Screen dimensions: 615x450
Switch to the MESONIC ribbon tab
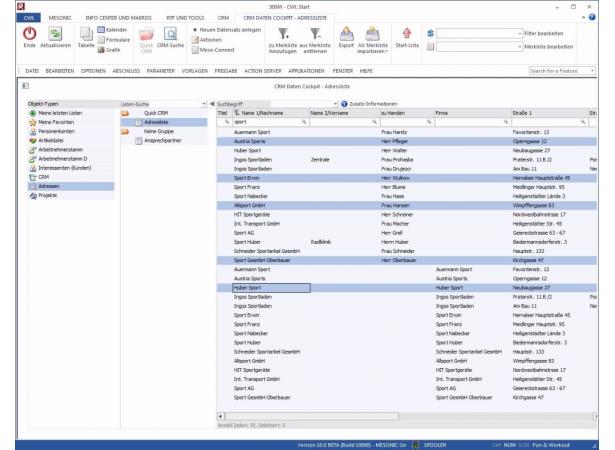pyautogui.click(x=60, y=18)
